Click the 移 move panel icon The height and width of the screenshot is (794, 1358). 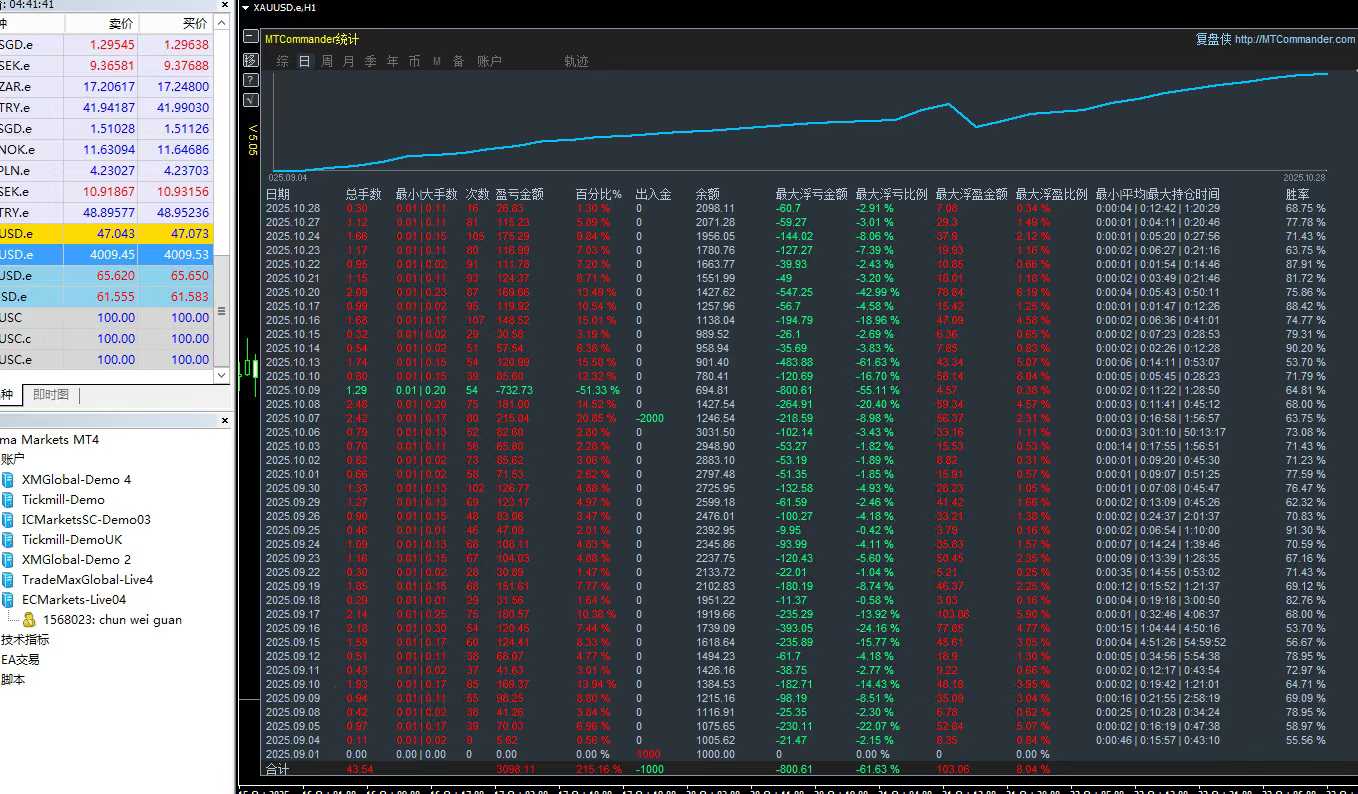tap(250, 60)
